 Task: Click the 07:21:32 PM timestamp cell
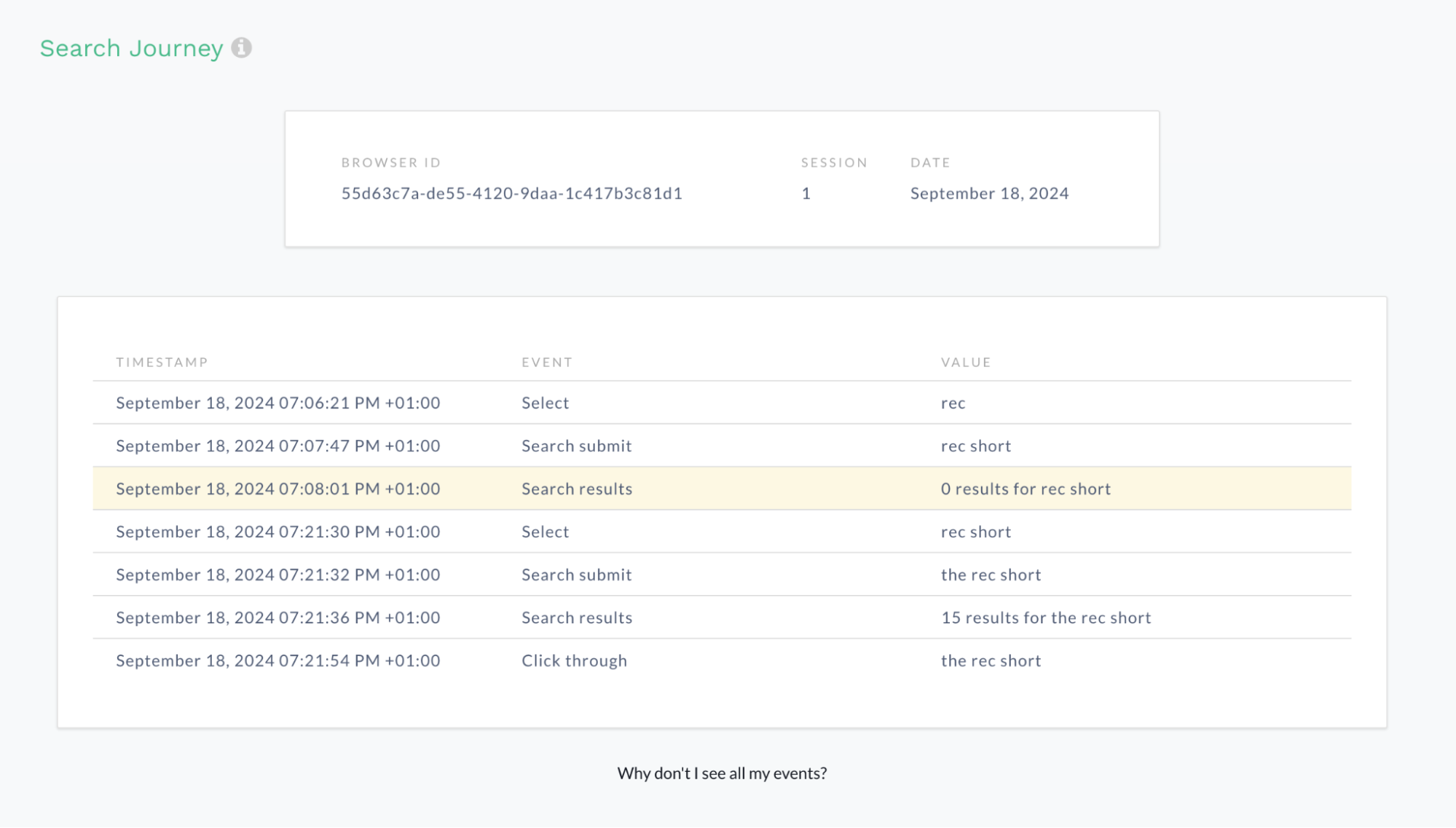pyautogui.click(x=278, y=575)
